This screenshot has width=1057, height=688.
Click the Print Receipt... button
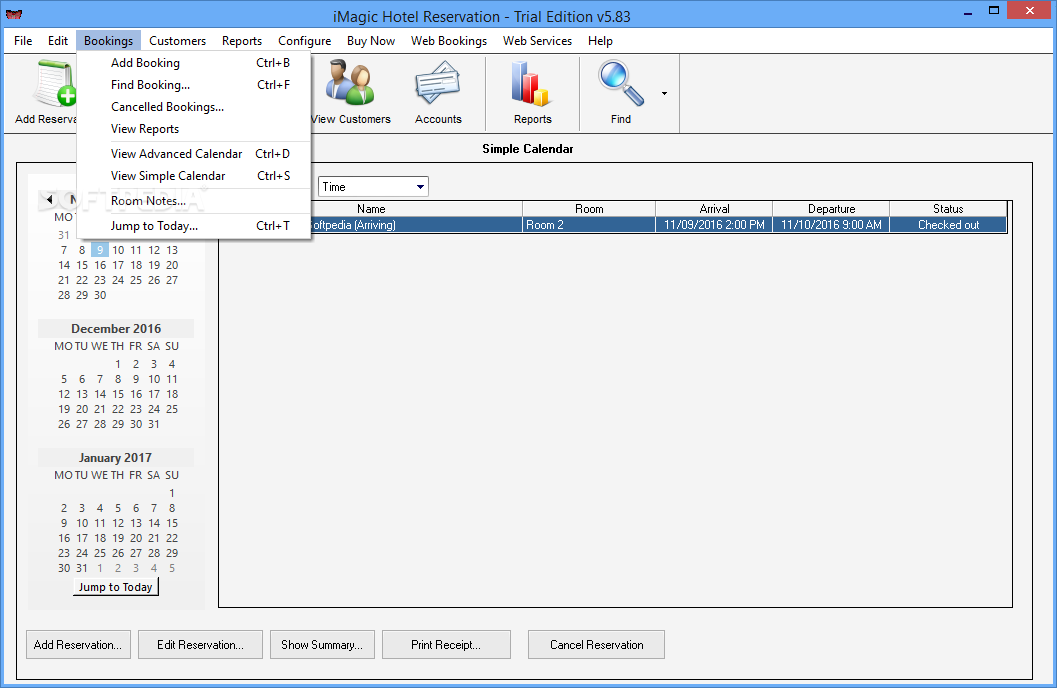pos(446,645)
